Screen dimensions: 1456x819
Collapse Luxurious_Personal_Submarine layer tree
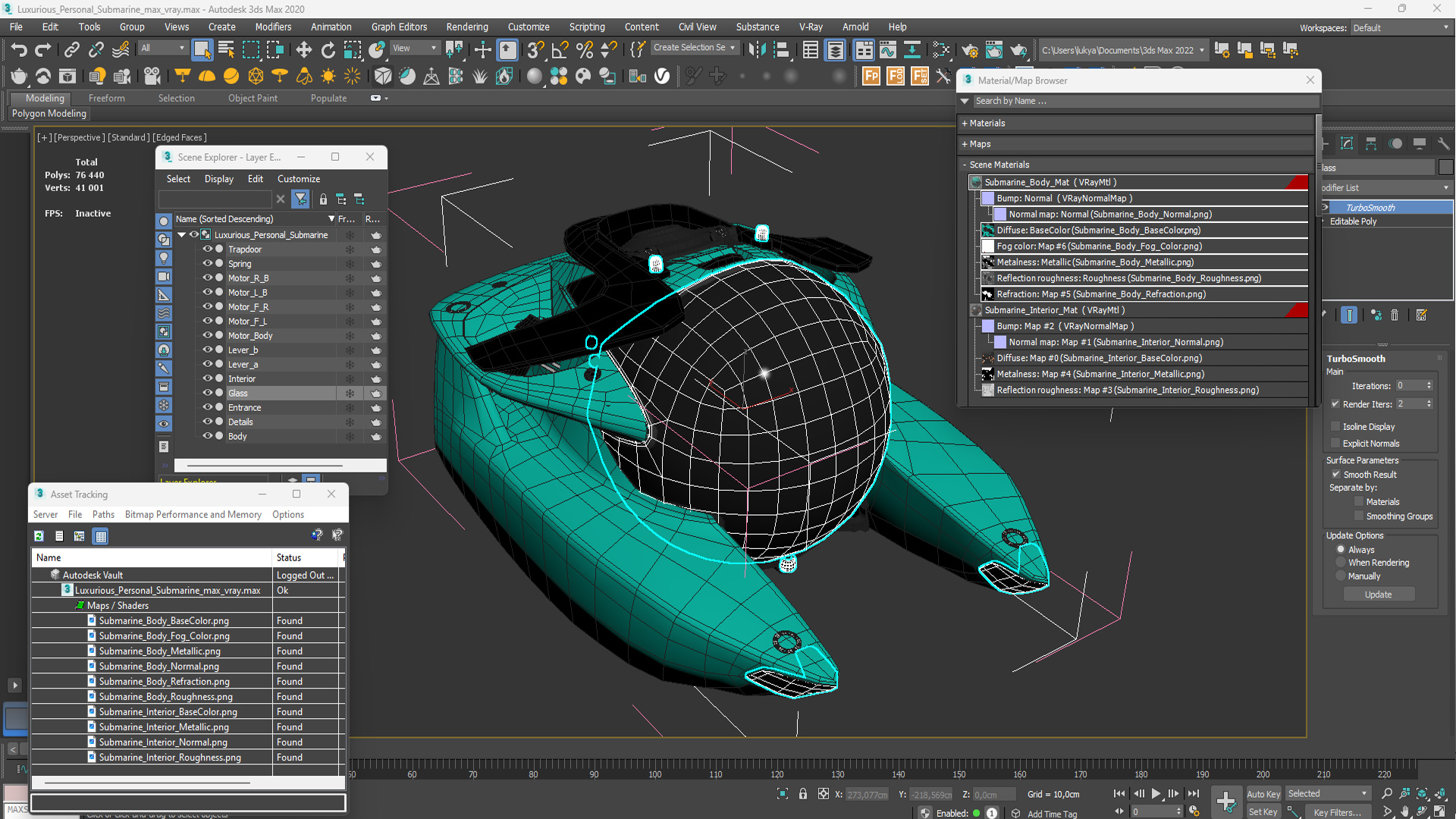(182, 235)
